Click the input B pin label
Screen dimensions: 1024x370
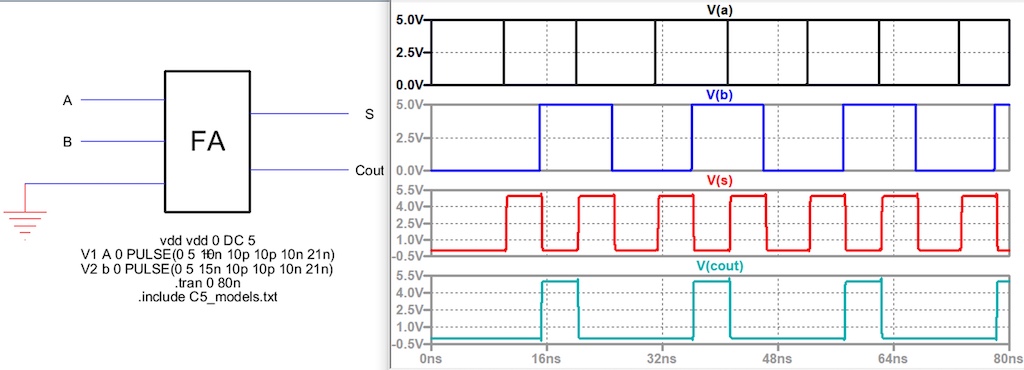coord(67,142)
